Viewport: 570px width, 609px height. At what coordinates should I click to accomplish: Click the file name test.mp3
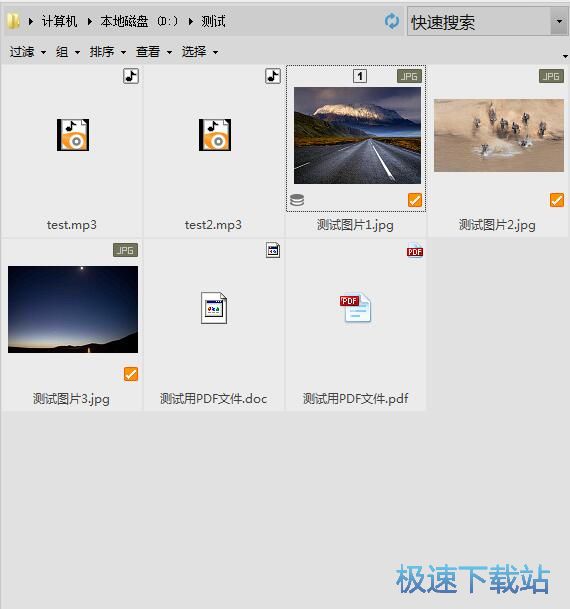click(72, 225)
